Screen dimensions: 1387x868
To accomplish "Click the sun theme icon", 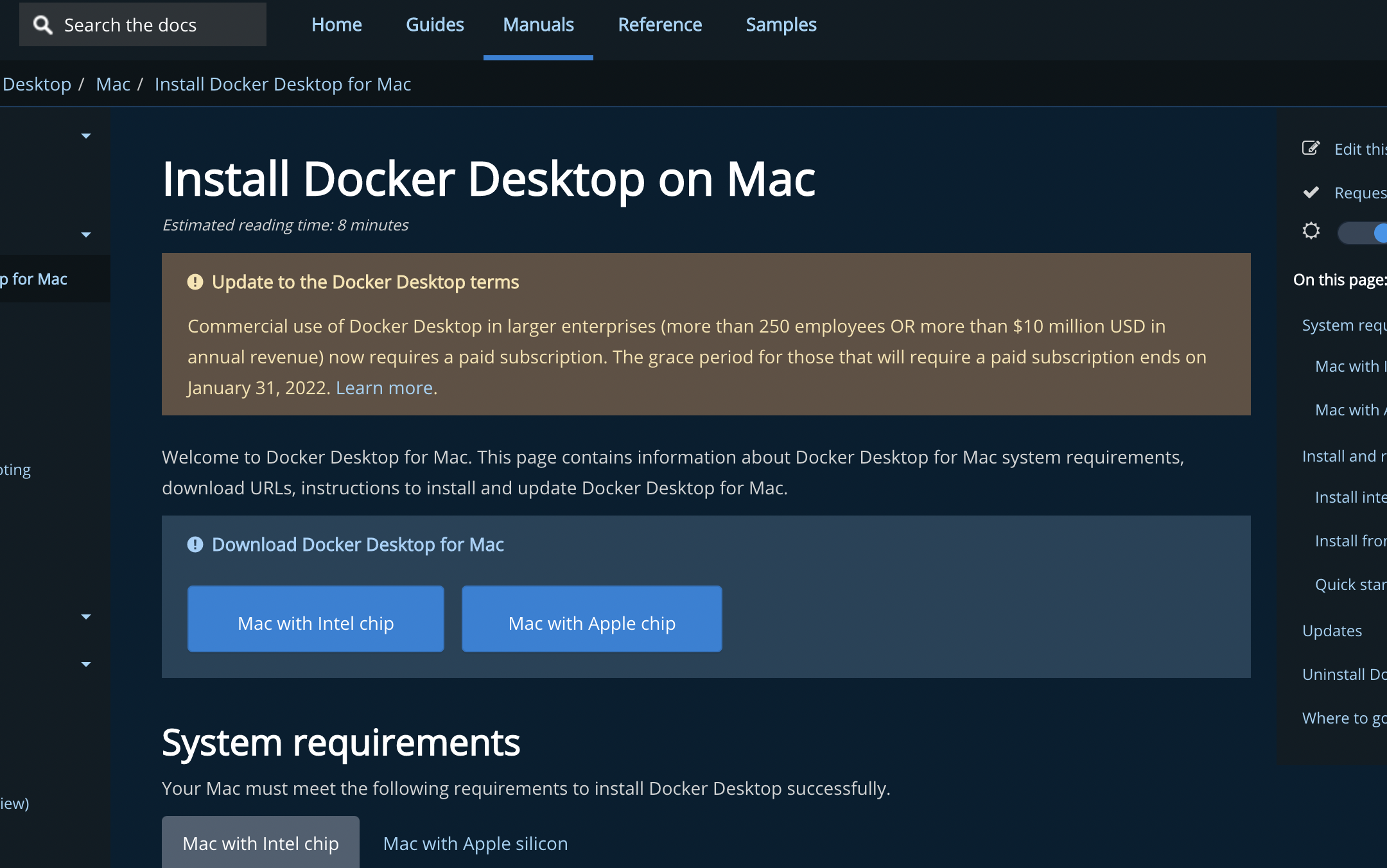I will point(1311,230).
